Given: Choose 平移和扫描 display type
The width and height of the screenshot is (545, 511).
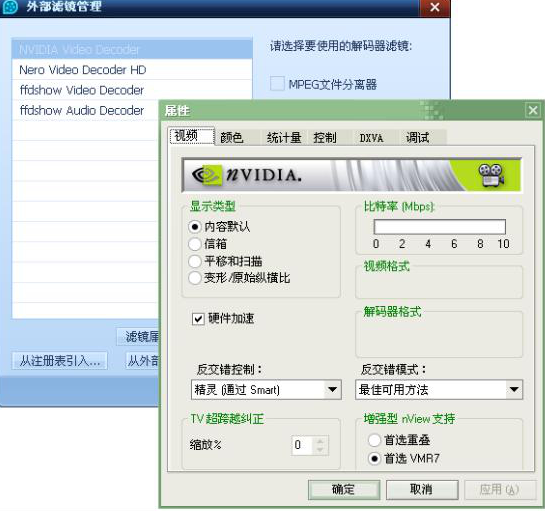Looking at the screenshot, I should tap(195, 261).
